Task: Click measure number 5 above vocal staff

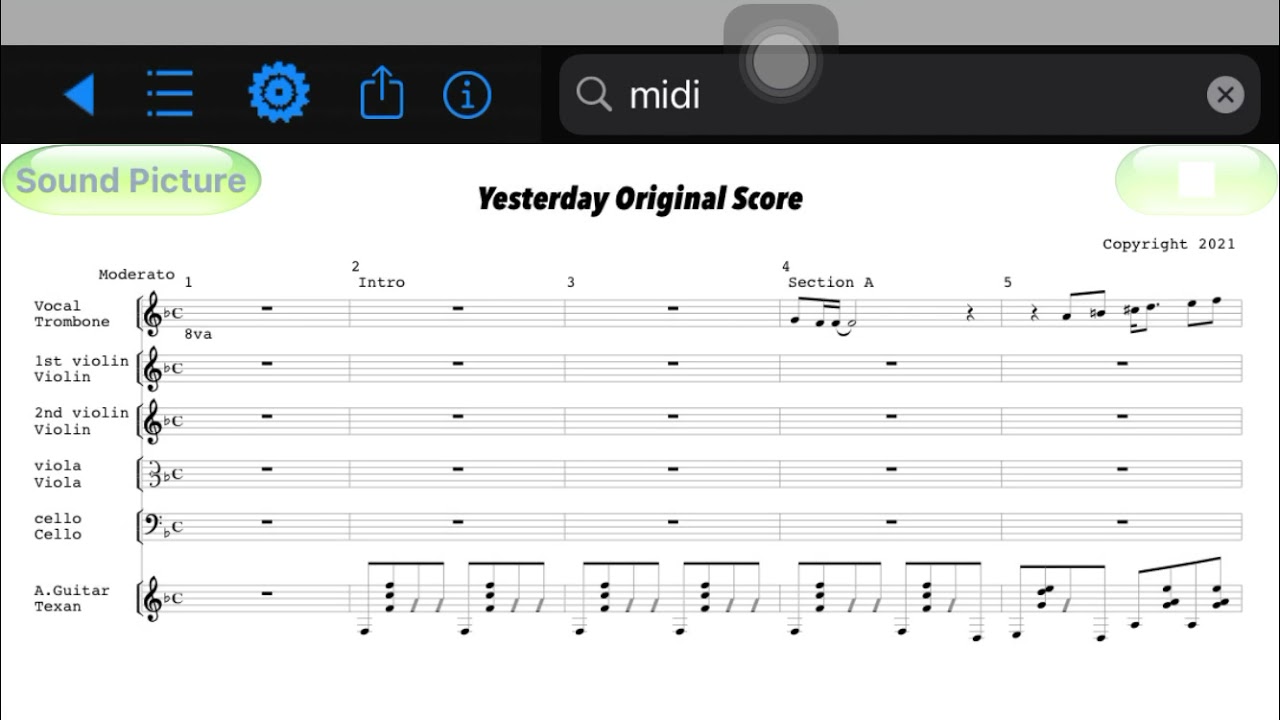Action: point(1007,282)
